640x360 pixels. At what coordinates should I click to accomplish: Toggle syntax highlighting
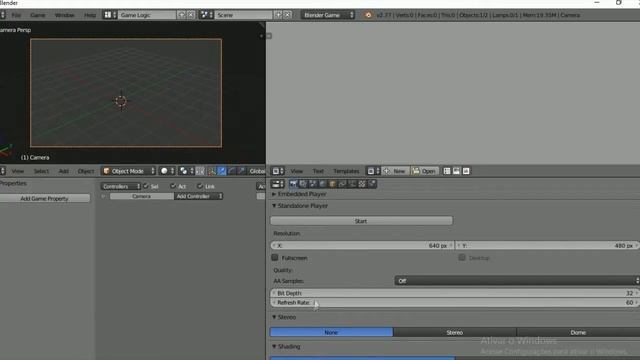[466, 171]
